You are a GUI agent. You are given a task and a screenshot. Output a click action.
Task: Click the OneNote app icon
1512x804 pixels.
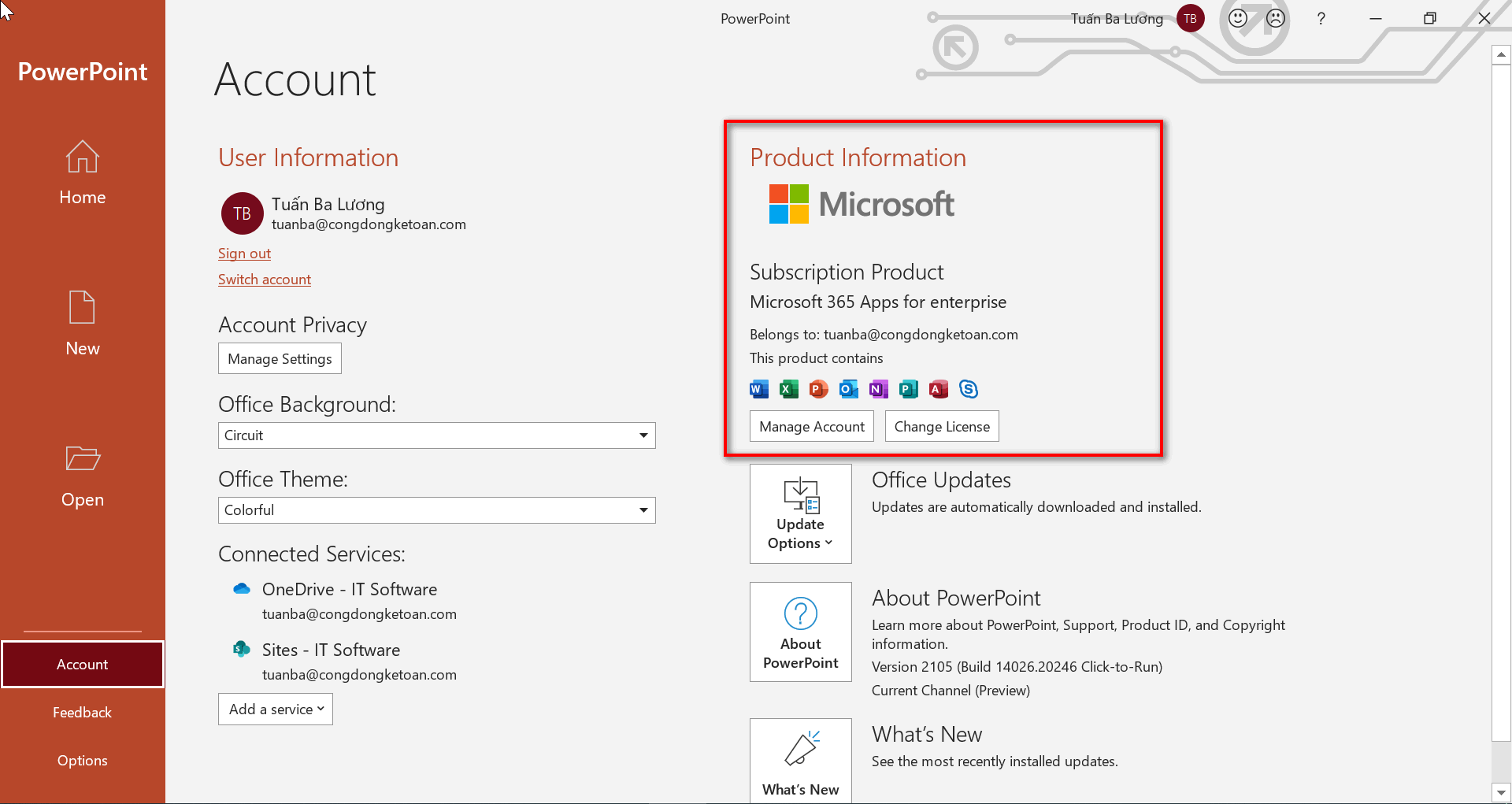(x=879, y=389)
